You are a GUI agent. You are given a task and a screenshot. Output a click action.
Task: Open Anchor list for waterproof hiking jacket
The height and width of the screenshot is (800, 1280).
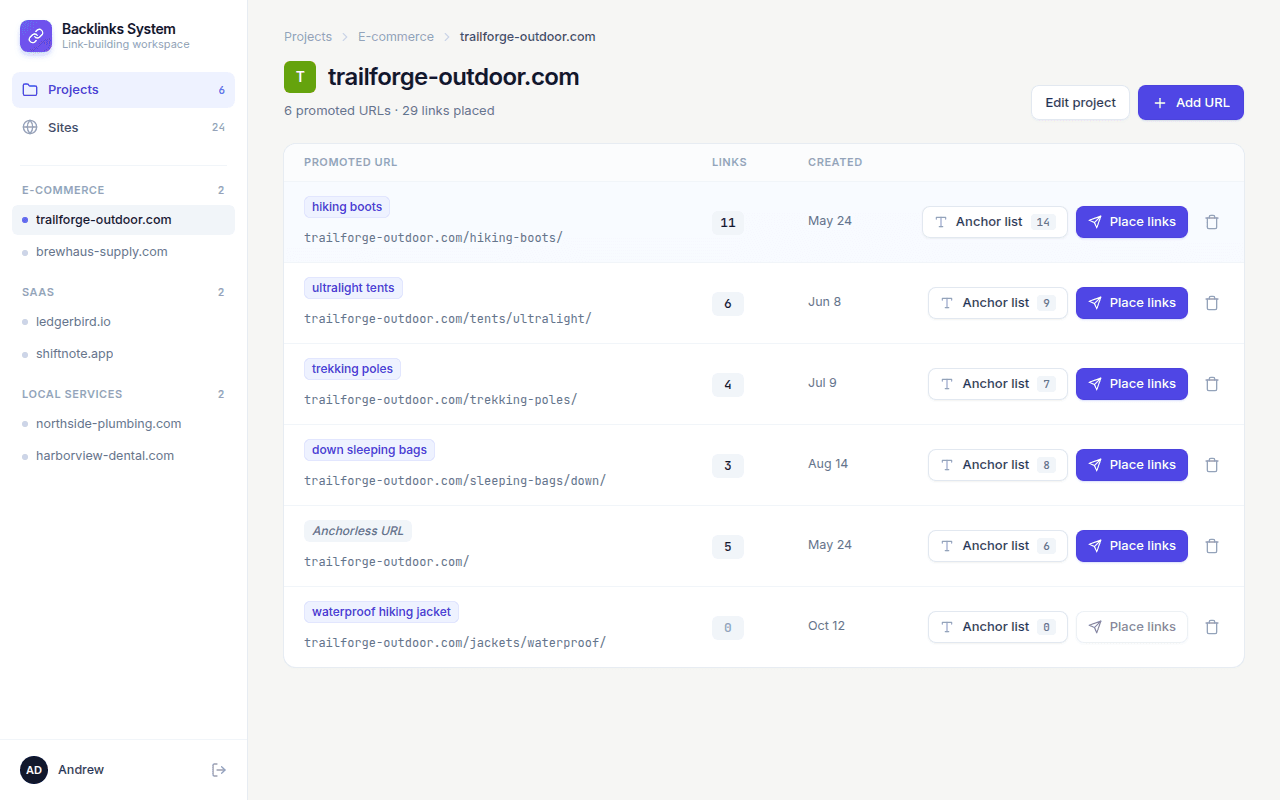(x=998, y=627)
